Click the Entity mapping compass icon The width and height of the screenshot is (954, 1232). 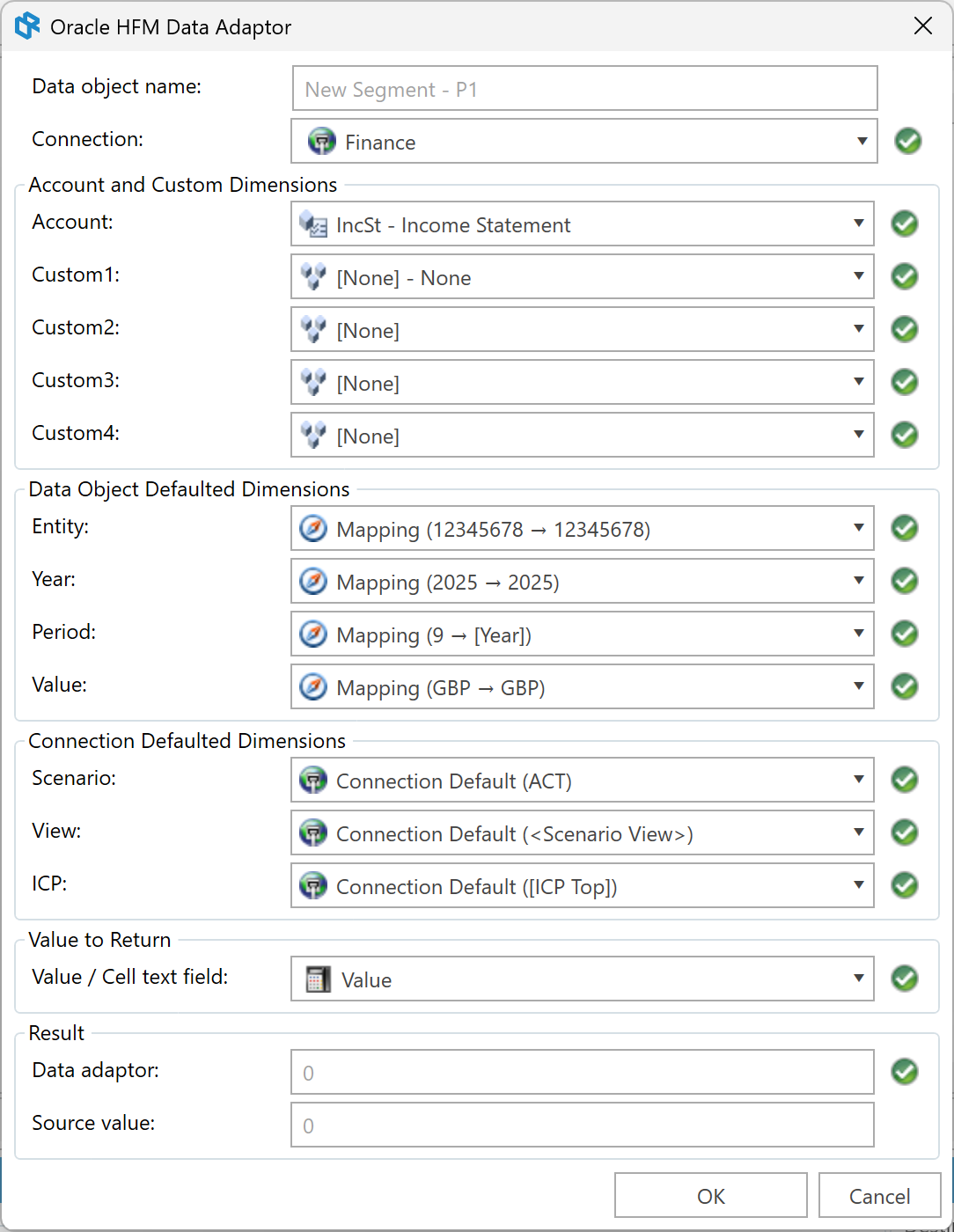[x=313, y=529]
